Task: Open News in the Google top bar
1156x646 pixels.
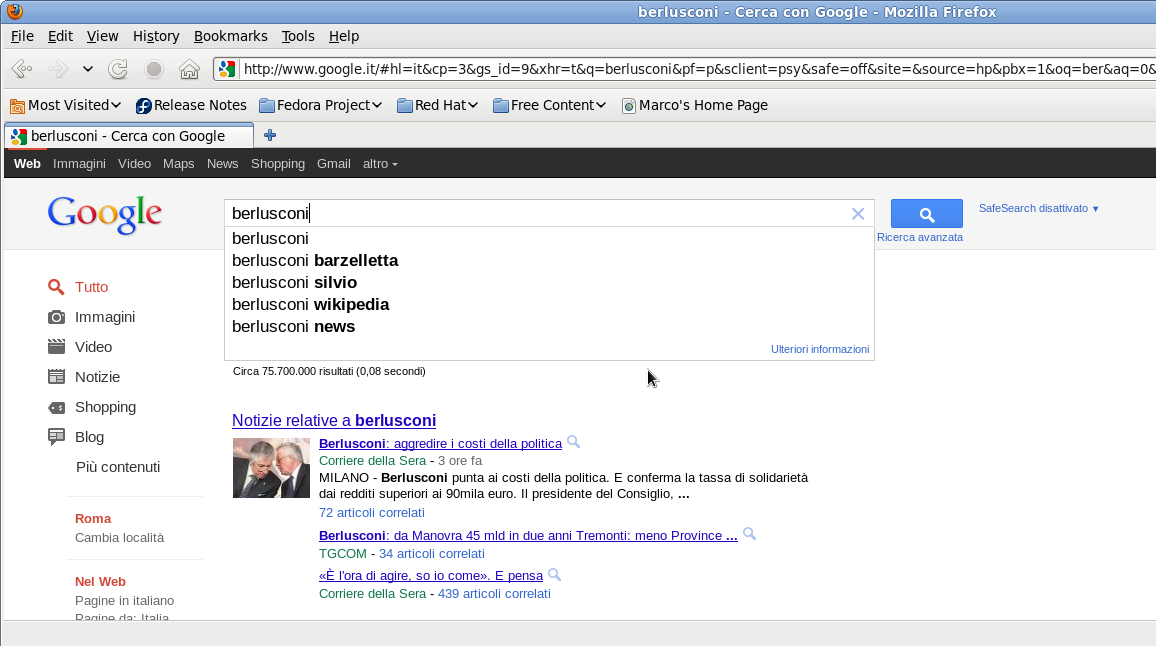Action: coord(223,164)
